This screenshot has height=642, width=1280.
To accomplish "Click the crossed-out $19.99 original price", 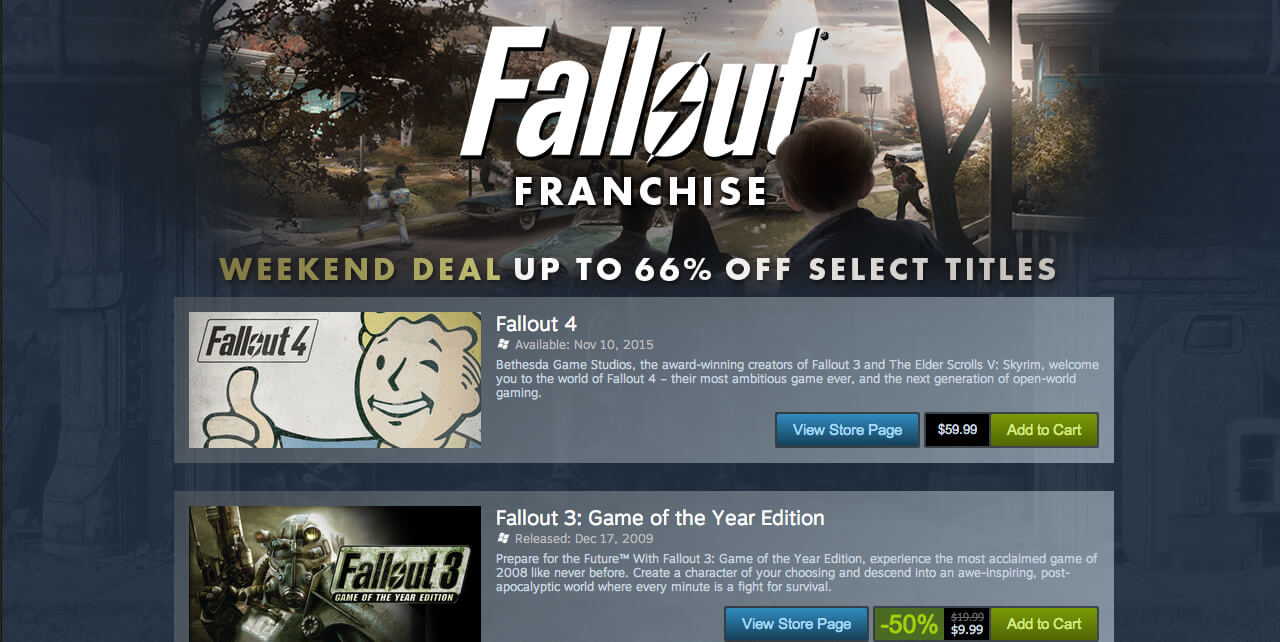I will [966, 616].
